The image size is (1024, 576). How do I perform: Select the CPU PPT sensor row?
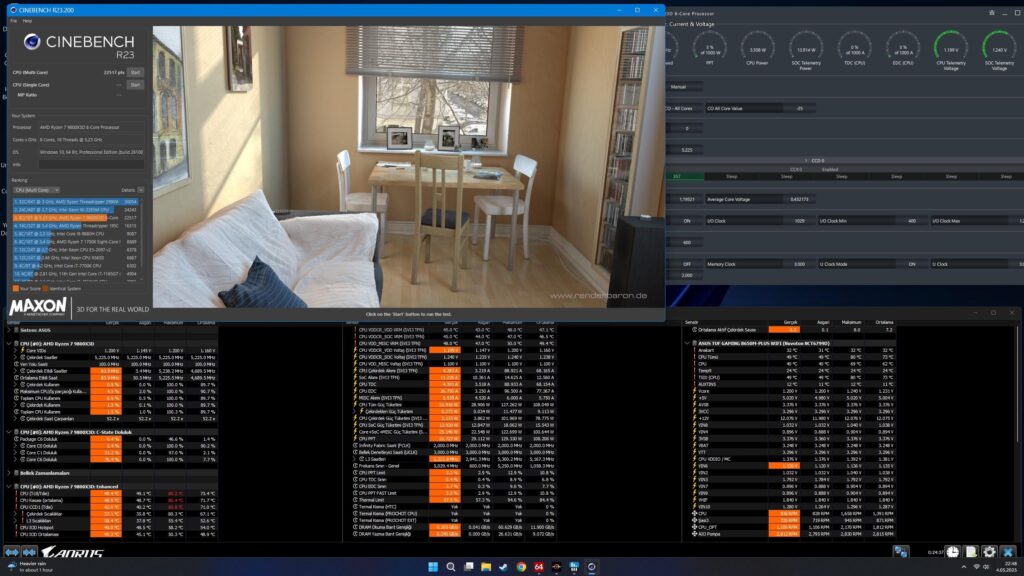click(x=453, y=439)
